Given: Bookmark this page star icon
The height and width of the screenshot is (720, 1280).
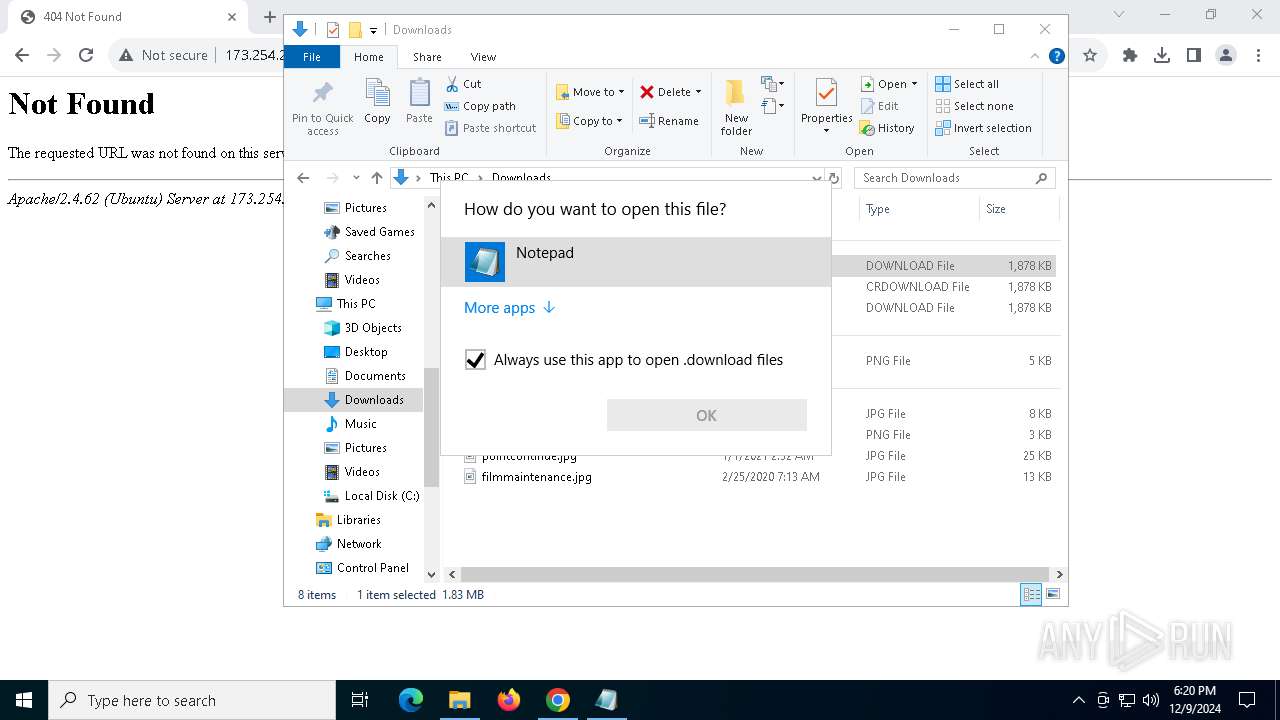Looking at the screenshot, I should tap(1090, 56).
